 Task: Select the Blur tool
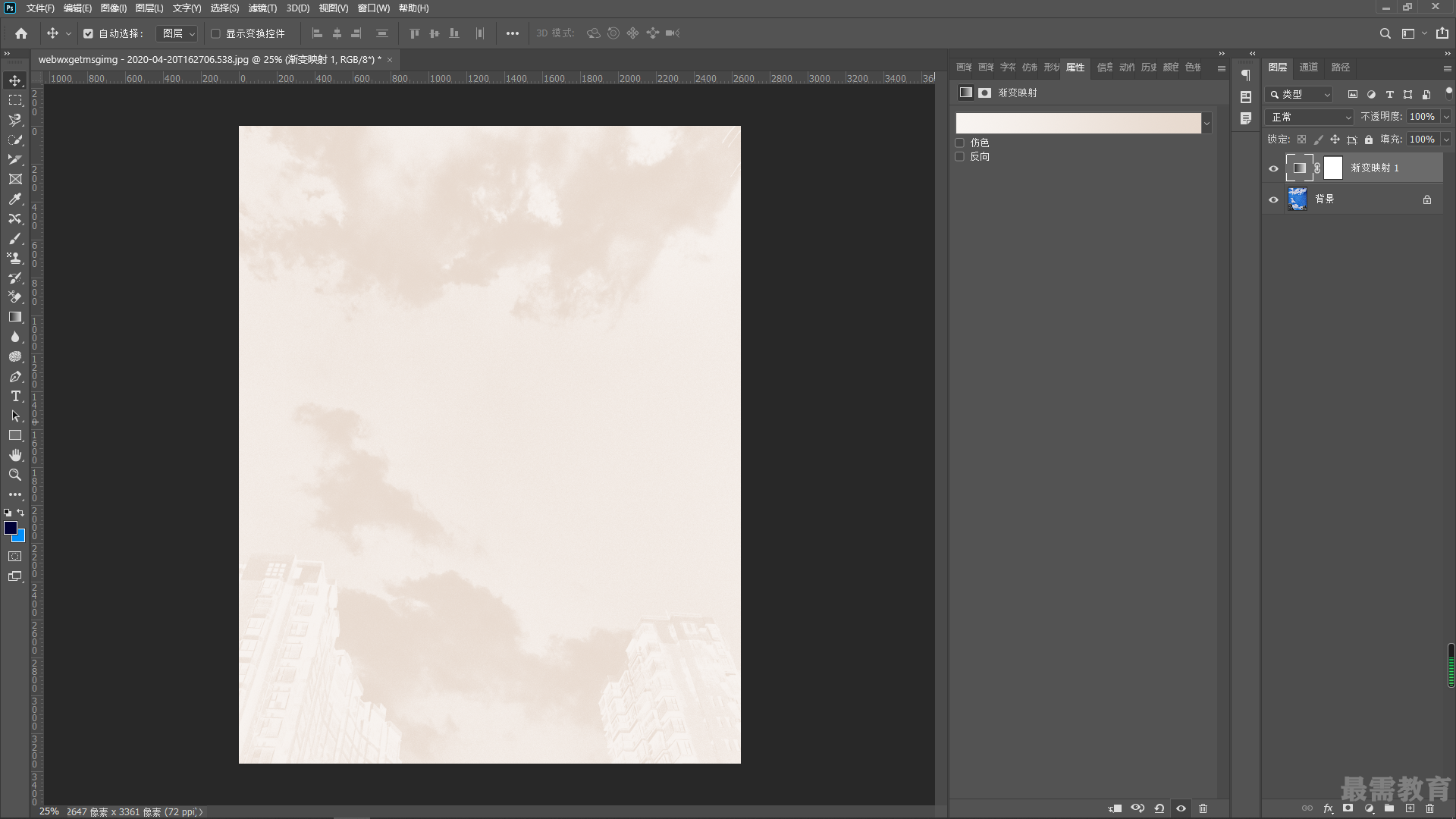point(15,337)
